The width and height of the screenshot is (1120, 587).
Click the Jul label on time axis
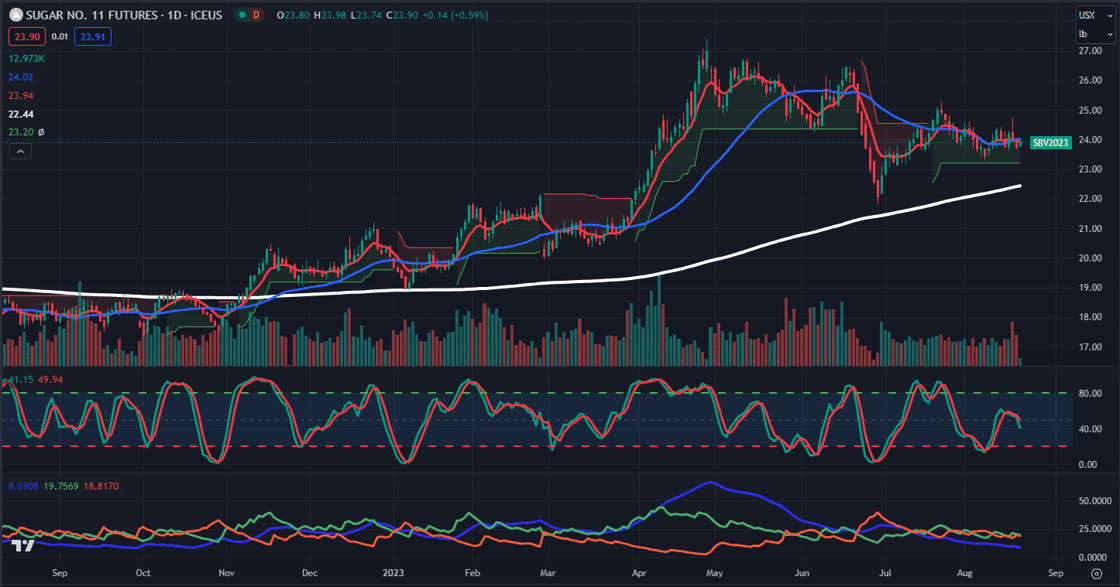[x=885, y=573]
